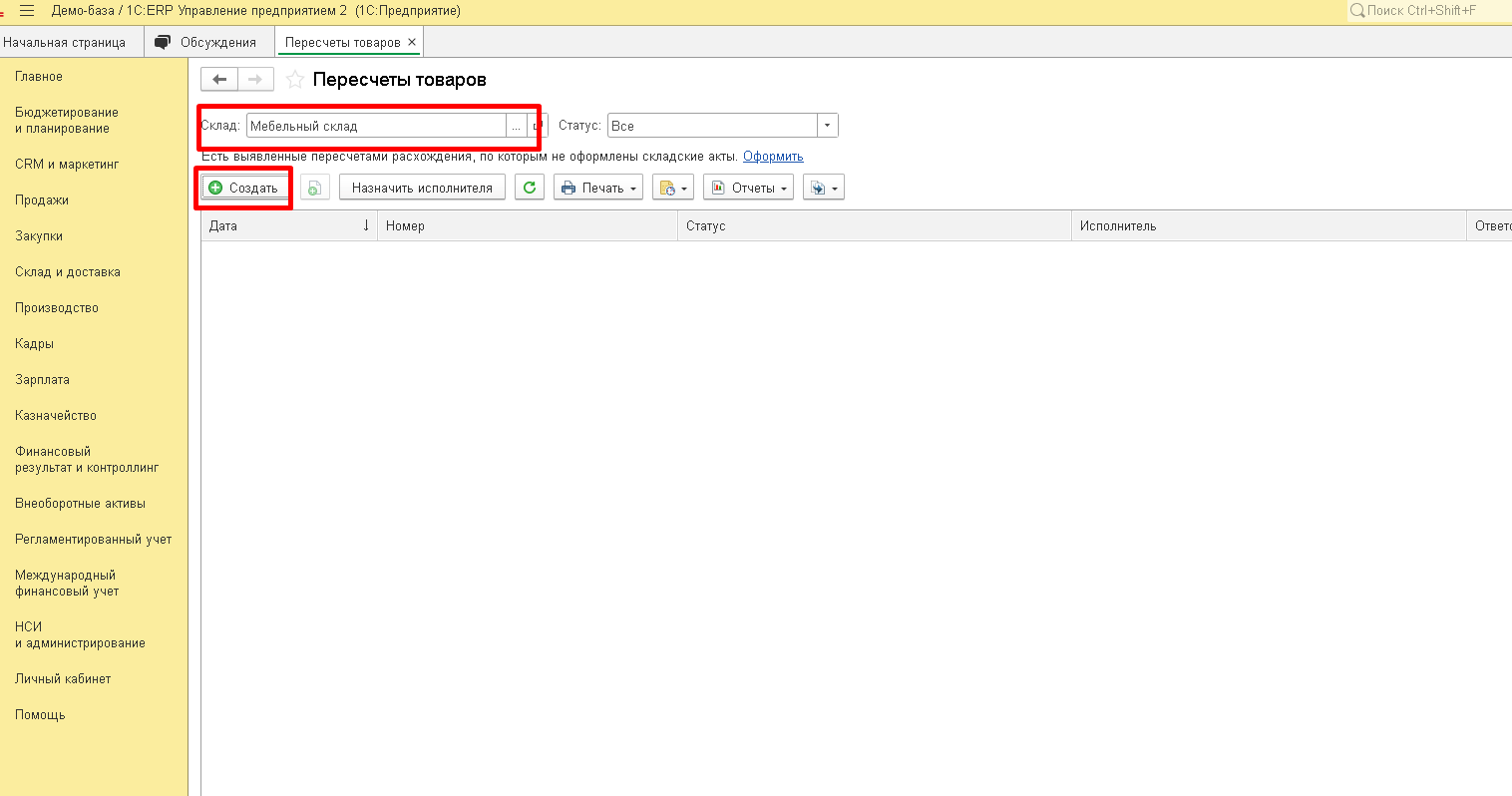Expand the Статус dropdown arrow

[828, 126]
